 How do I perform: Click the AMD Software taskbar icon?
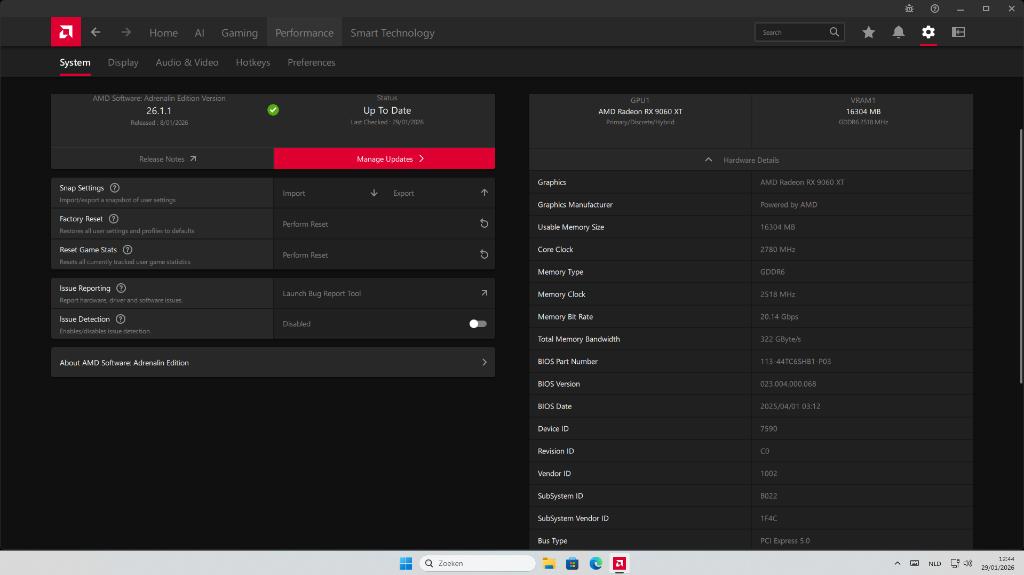[x=619, y=563]
